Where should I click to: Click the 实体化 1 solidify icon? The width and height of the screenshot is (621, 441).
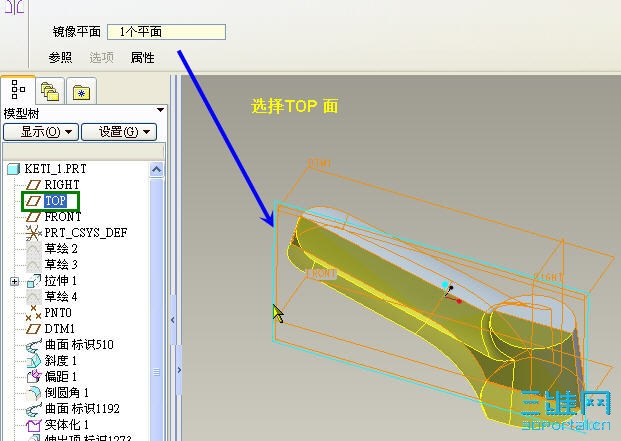(34, 425)
